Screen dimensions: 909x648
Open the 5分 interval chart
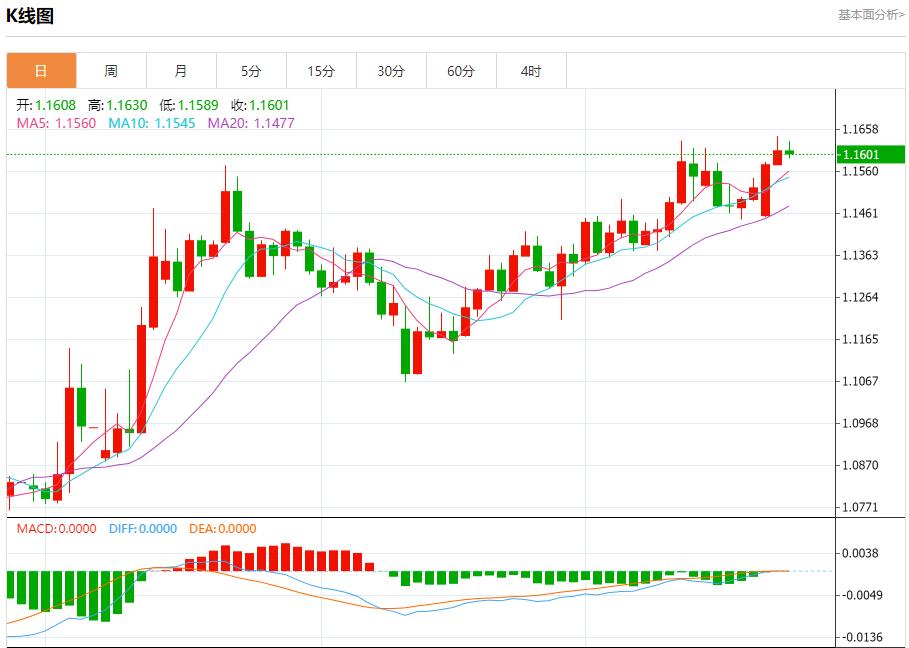coord(251,71)
